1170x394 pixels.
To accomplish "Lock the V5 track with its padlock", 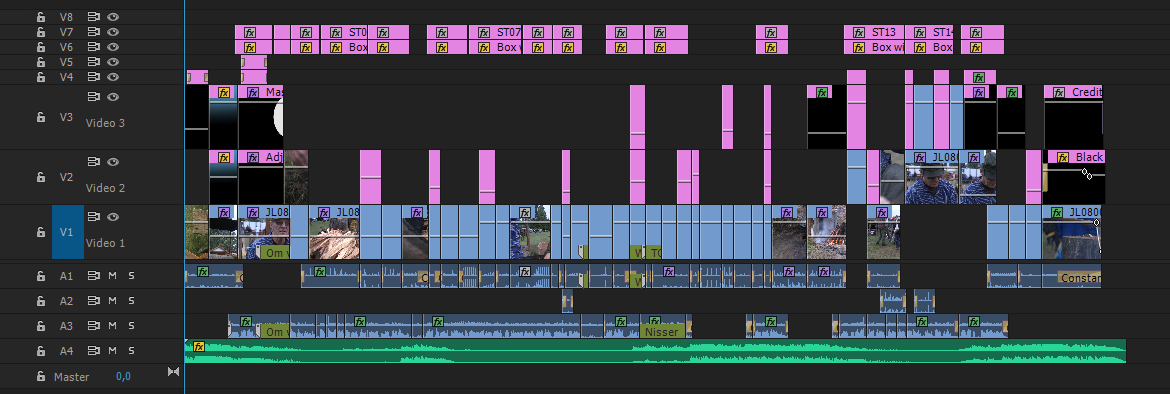I will tap(41, 62).
